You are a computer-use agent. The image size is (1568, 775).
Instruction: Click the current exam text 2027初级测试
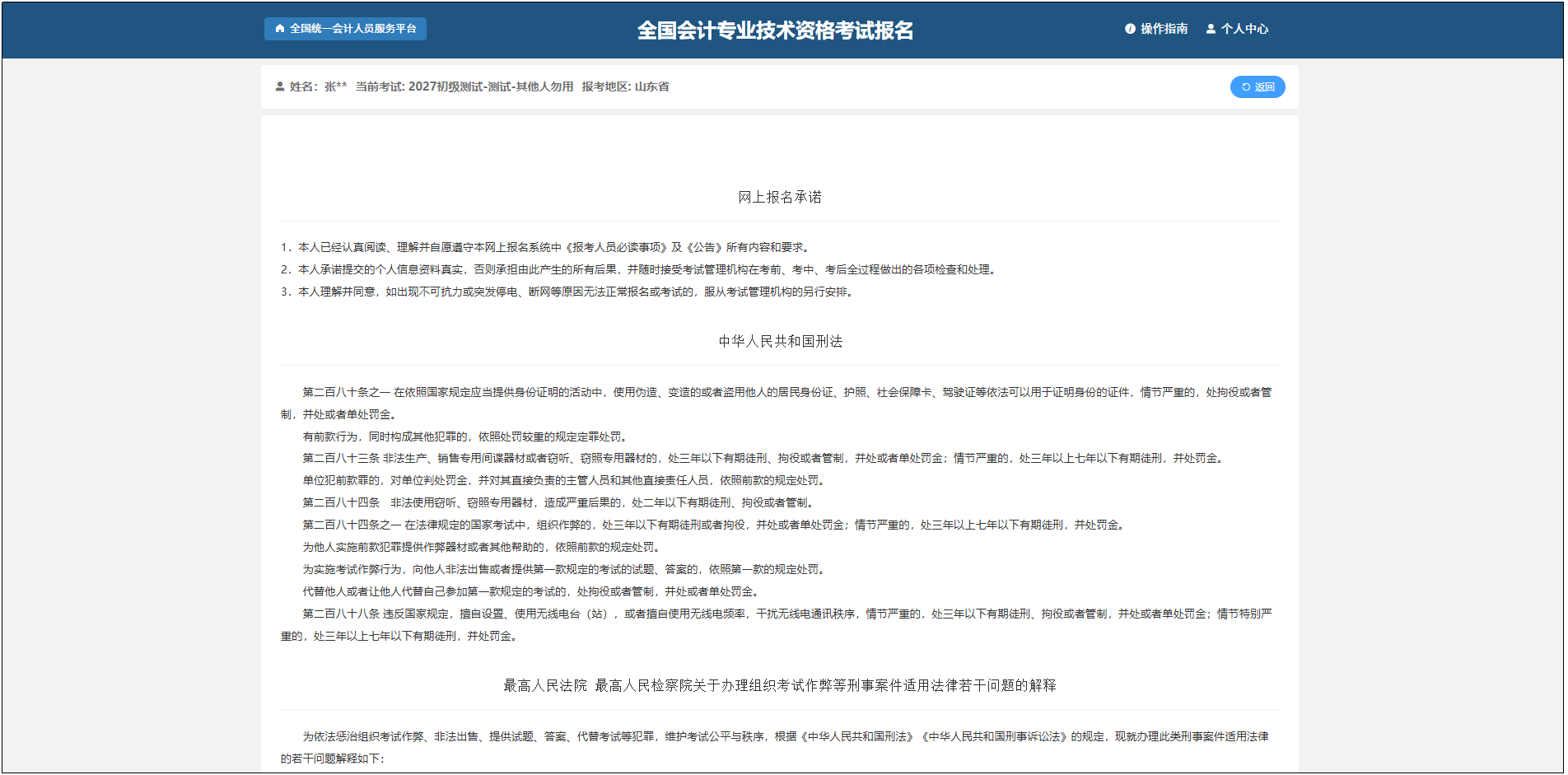pyautogui.click(x=447, y=86)
